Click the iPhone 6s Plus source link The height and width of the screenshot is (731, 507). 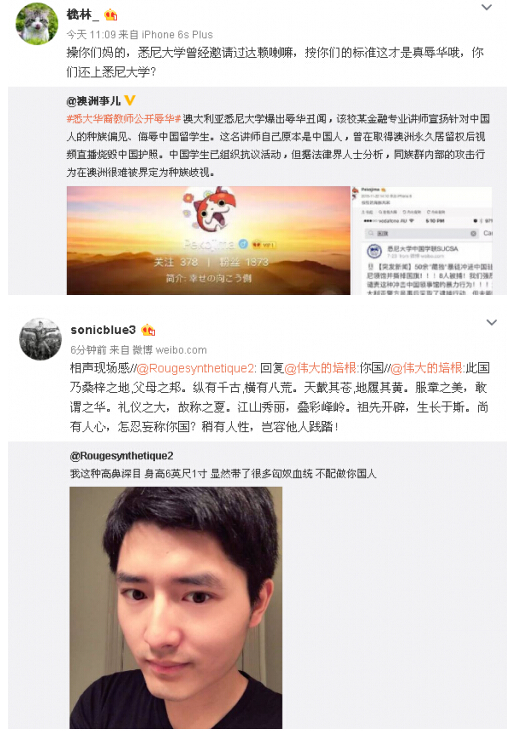tap(177, 34)
